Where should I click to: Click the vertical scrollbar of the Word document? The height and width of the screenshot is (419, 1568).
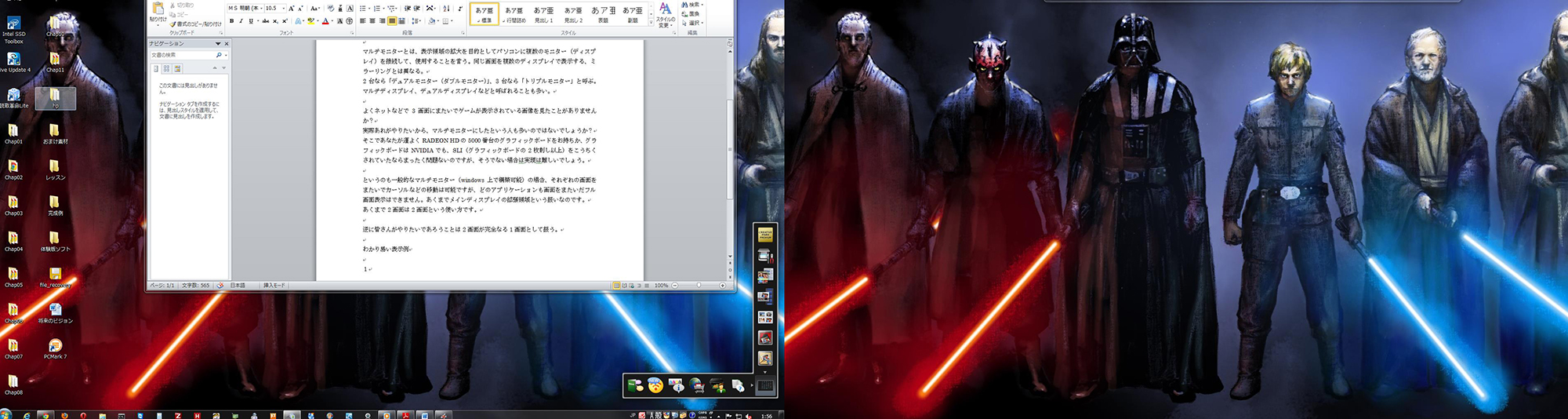coord(730,149)
